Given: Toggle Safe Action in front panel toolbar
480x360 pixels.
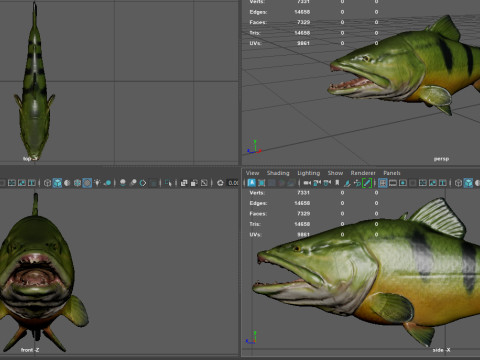Looking at the screenshot, I should (x=22, y=183).
